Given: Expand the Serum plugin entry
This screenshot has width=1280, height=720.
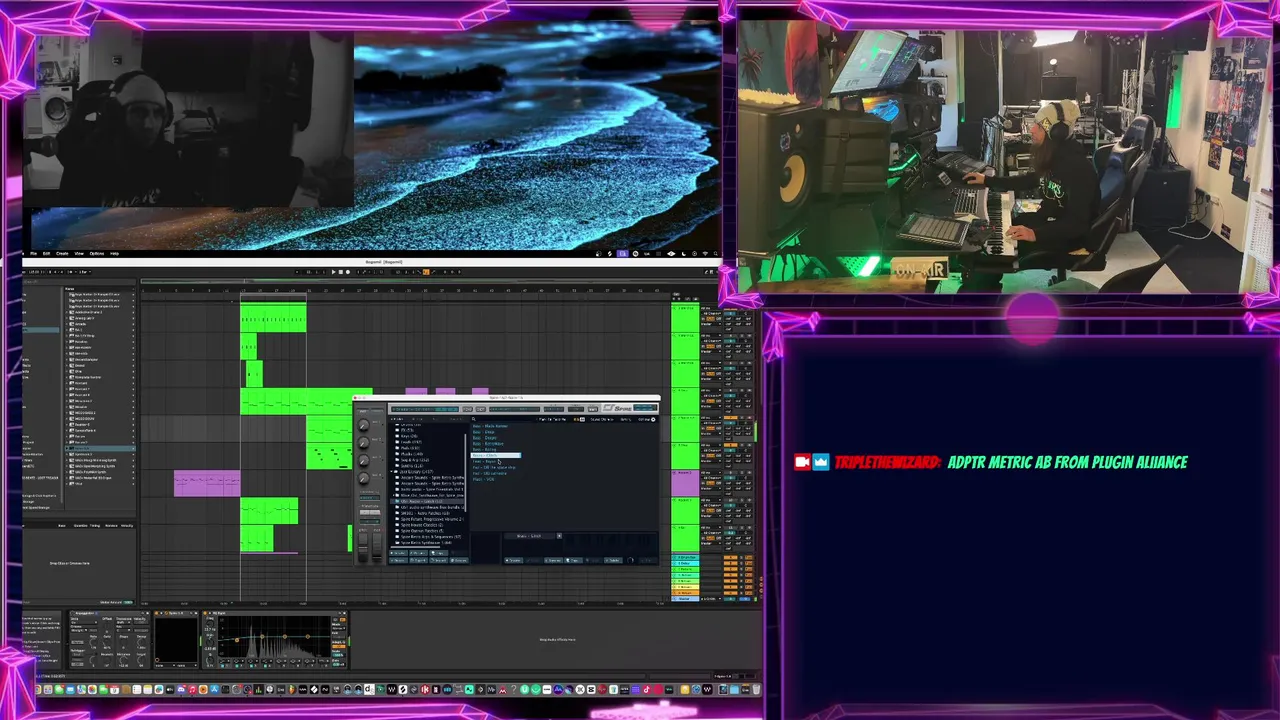Looking at the screenshot, I should tap(66, 437).
